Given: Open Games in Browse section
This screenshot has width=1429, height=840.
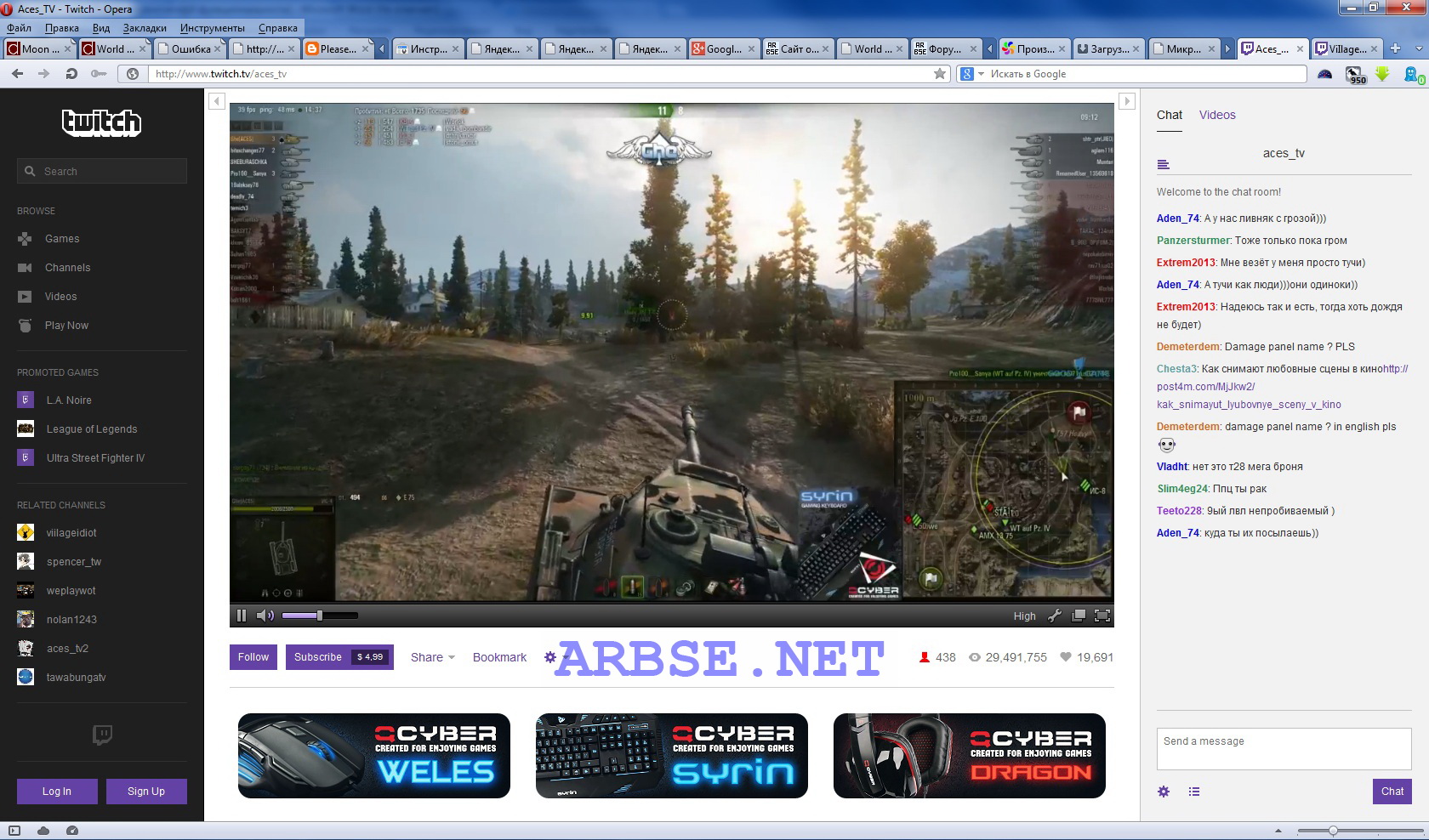Looking at the screenshot, I should (62, 239).
